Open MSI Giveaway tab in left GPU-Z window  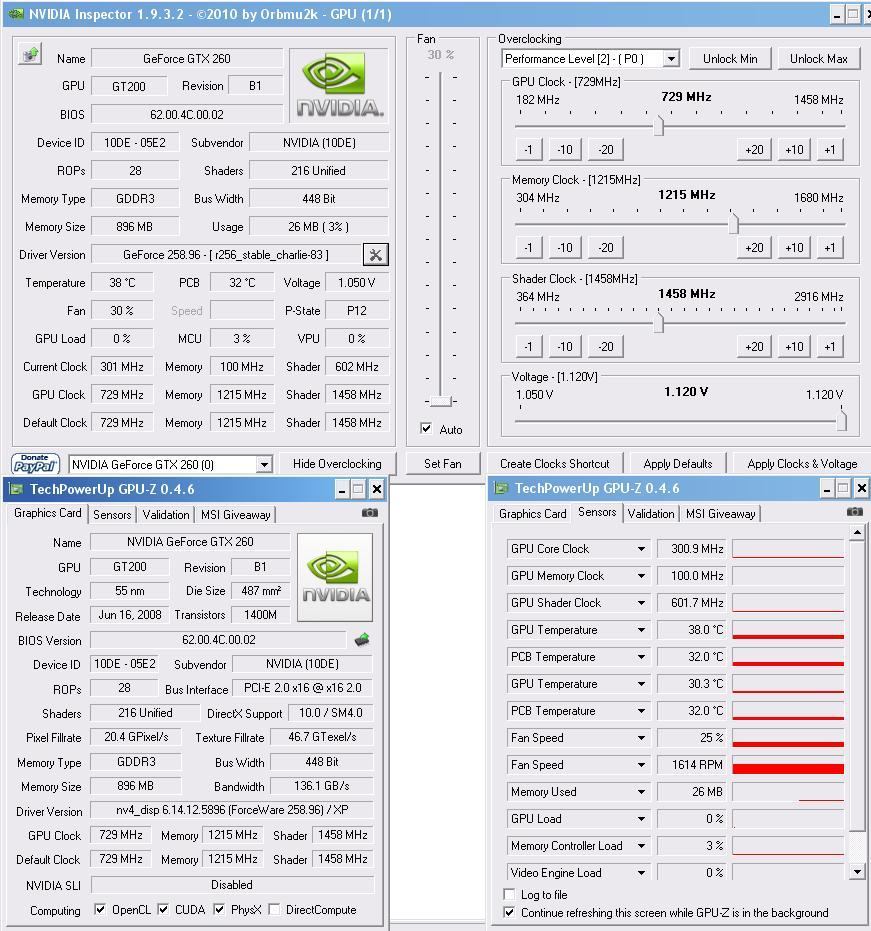point(236,514)
